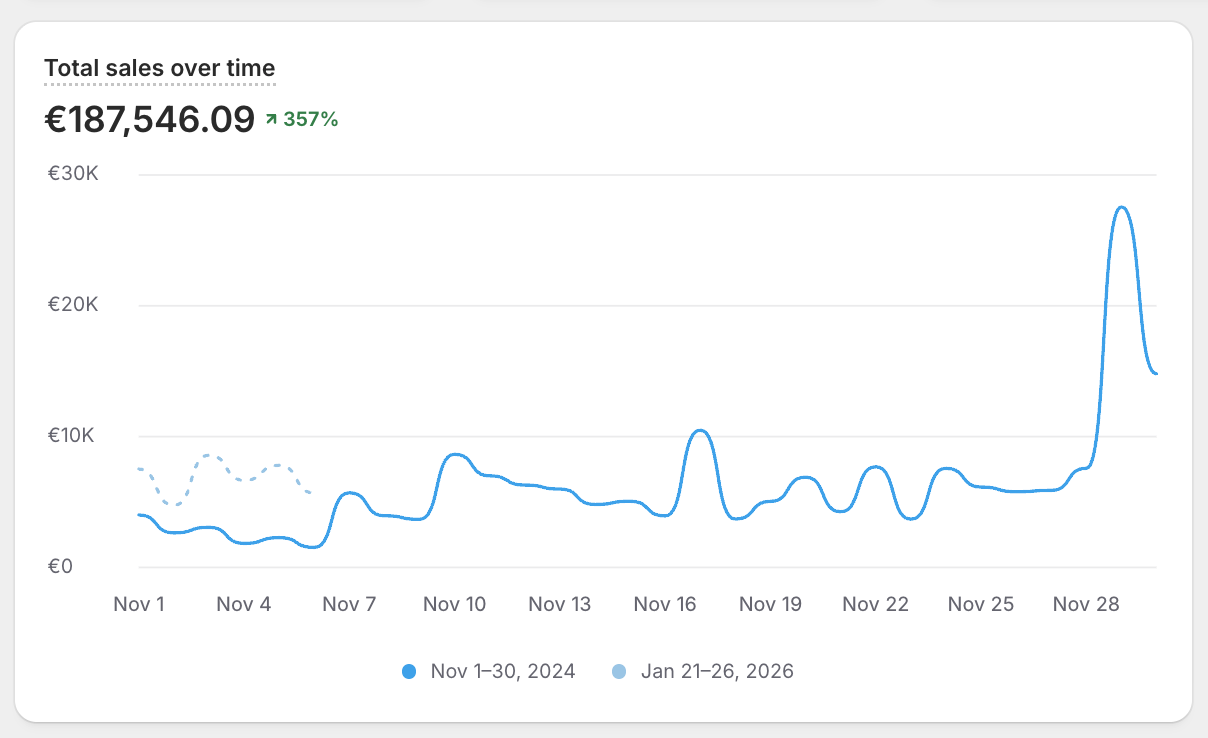This screenshot has height=738, width=1208.
Task: Select the Nov 28 axis label
Action: point(1086,604)
